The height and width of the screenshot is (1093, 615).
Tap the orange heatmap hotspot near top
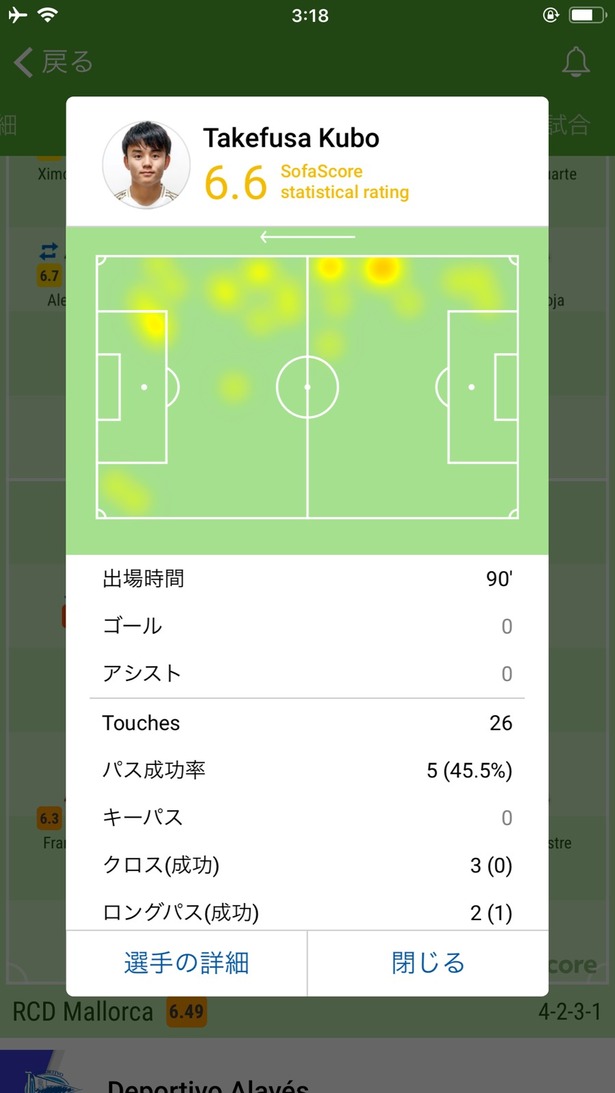coord(382,269)
